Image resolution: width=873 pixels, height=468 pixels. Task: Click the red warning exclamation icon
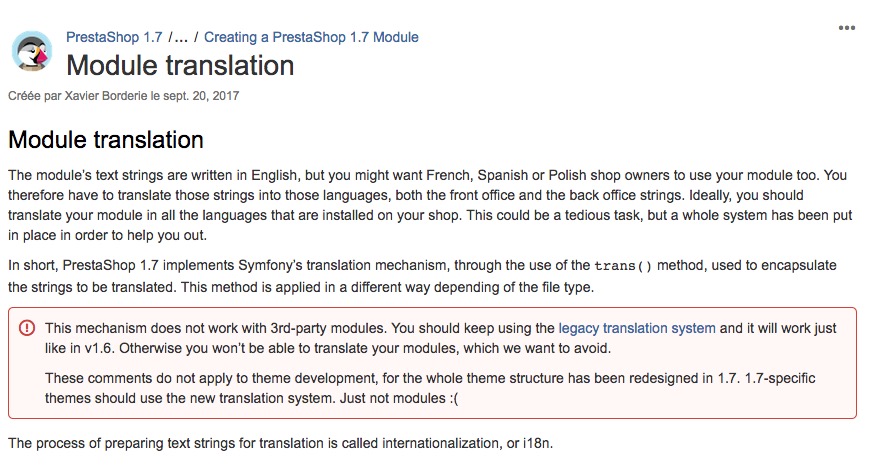[x=26, y=328]
